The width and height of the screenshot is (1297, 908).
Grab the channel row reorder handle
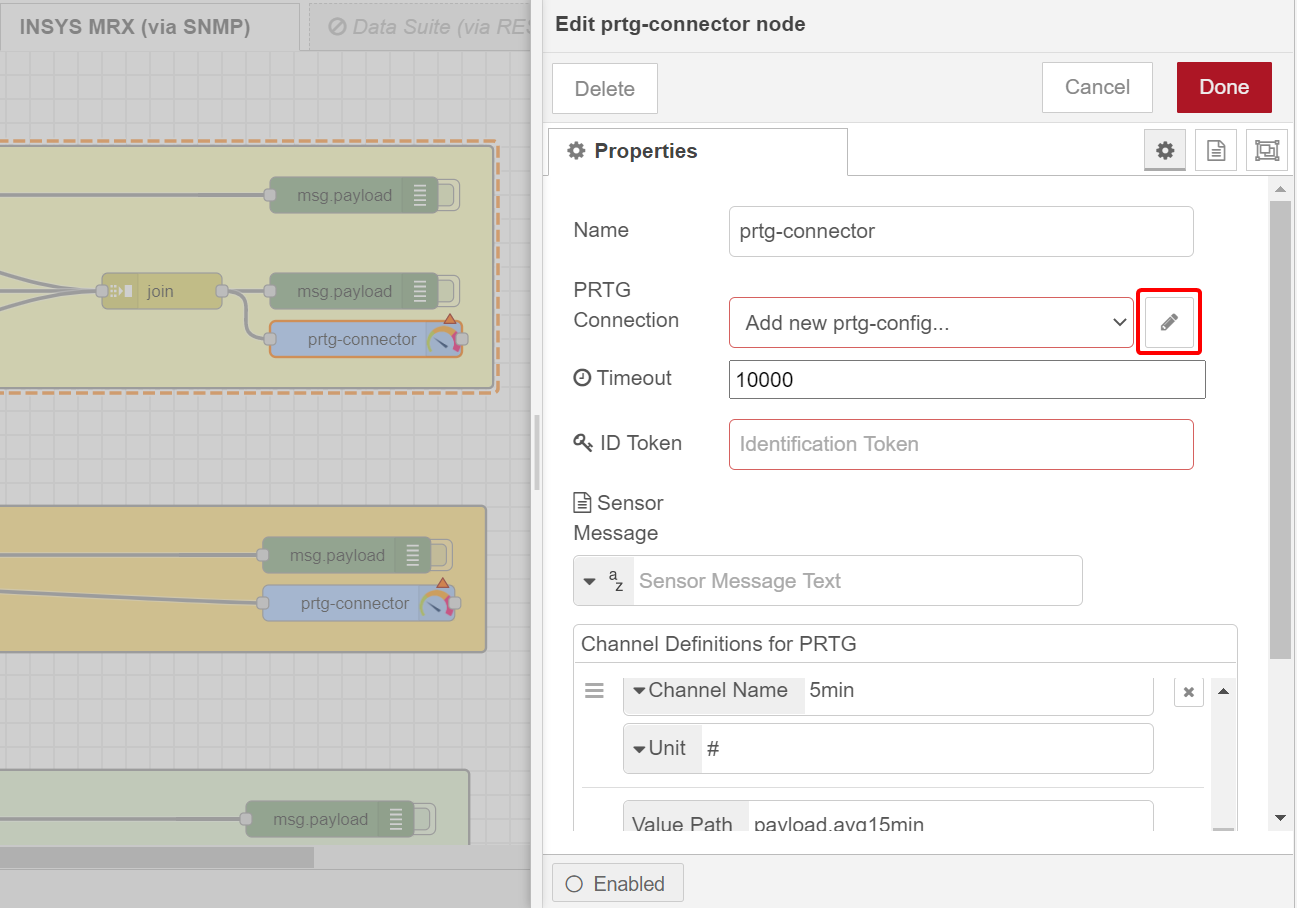594,691
